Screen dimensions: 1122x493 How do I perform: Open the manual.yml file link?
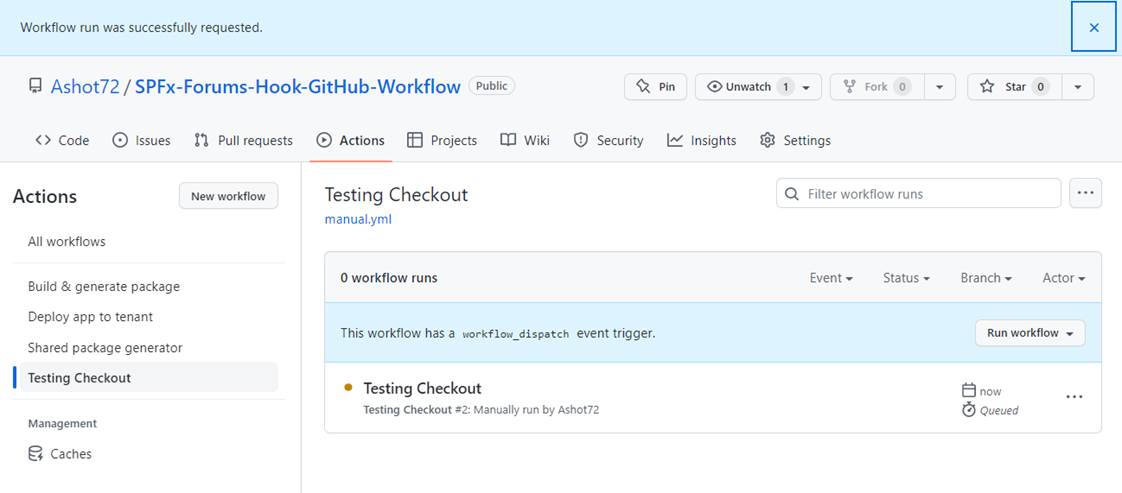(x=358, y=219)
